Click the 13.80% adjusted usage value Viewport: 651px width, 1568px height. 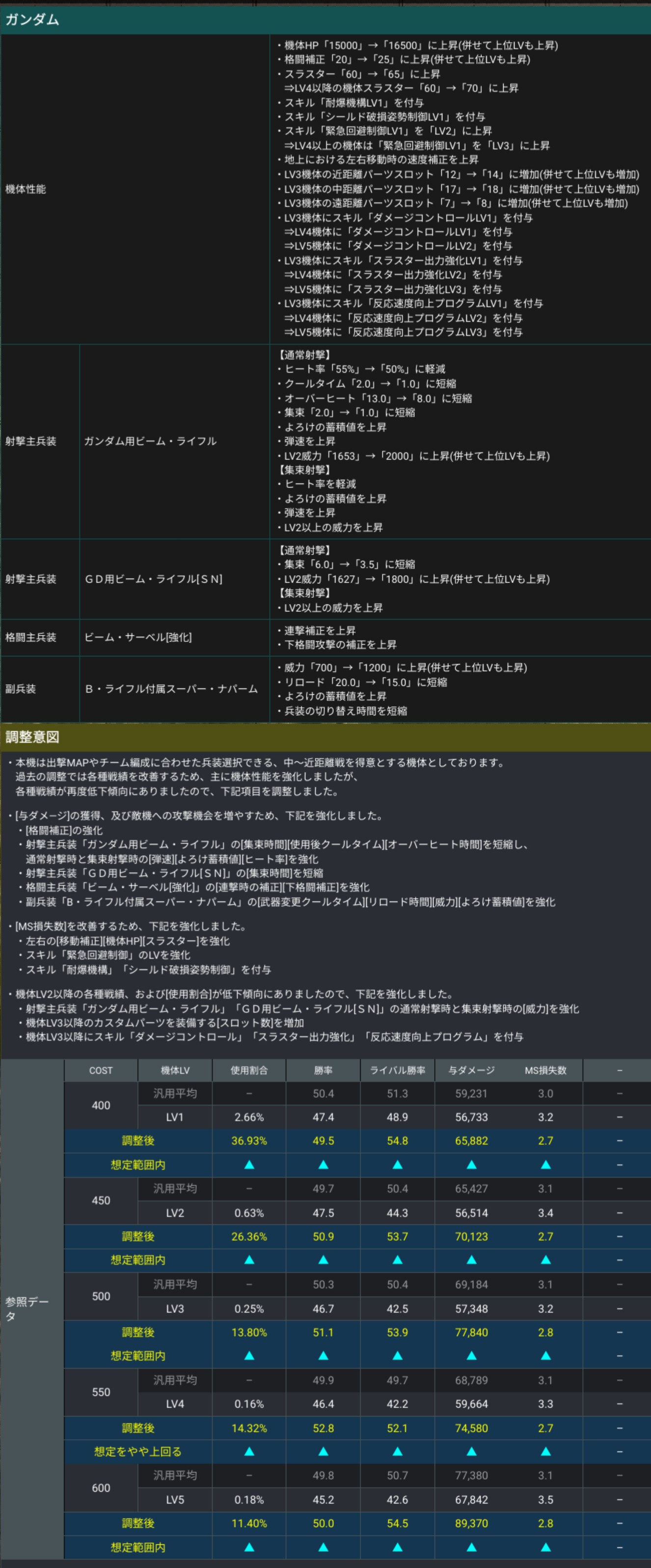pyautogui.click(x=249, y=1332)
